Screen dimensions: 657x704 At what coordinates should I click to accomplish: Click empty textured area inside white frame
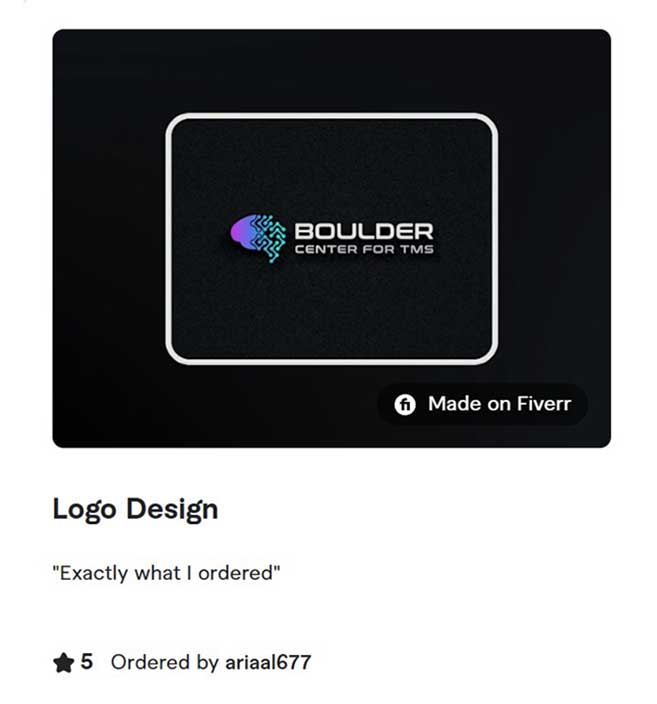tap(331, 310)
